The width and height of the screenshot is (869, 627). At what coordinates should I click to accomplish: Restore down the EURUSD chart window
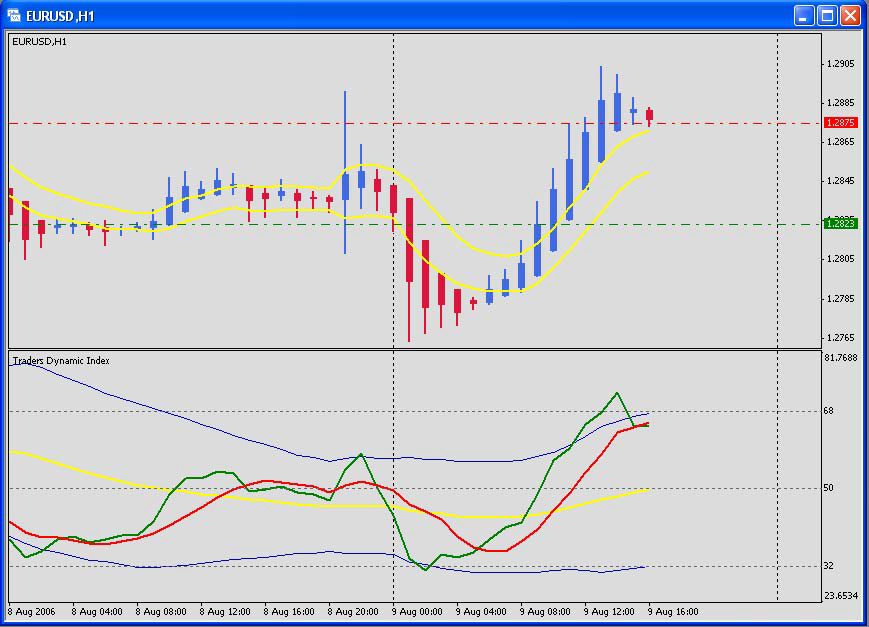click(x=825, y=15)
